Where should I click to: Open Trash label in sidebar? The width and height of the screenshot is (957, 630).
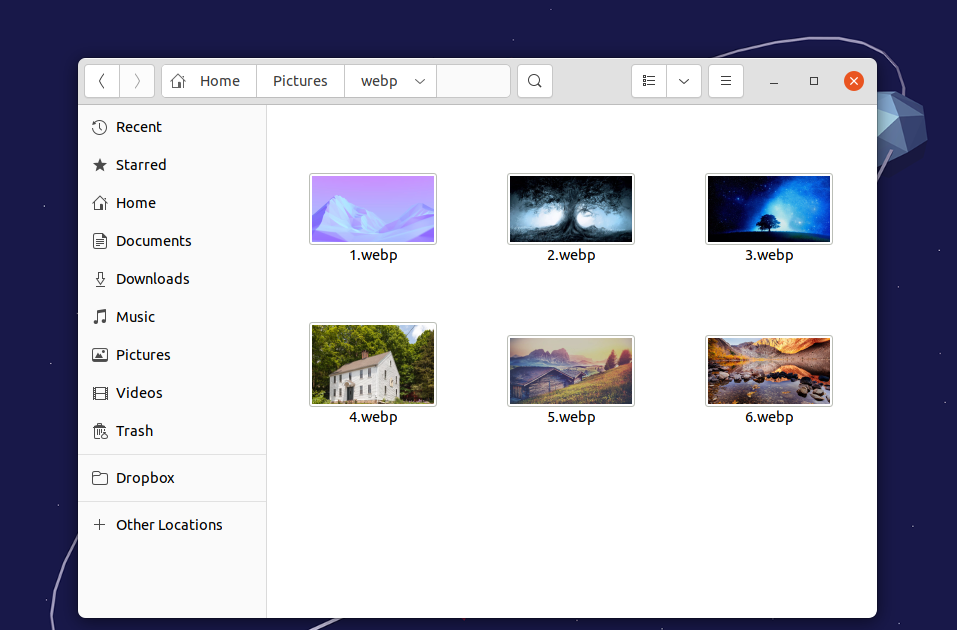click(134, 431)
